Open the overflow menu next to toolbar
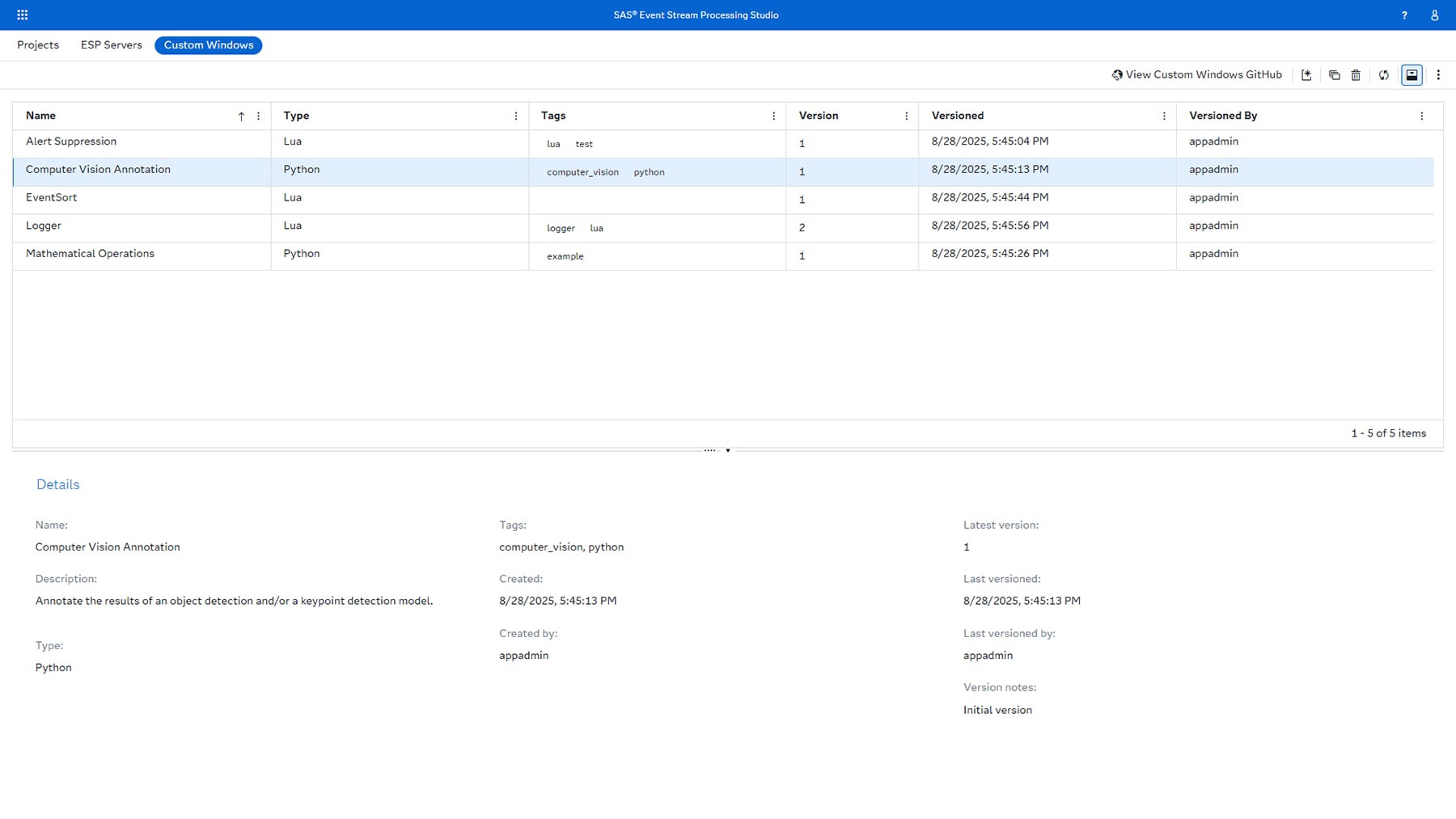 pos(1438,74)
